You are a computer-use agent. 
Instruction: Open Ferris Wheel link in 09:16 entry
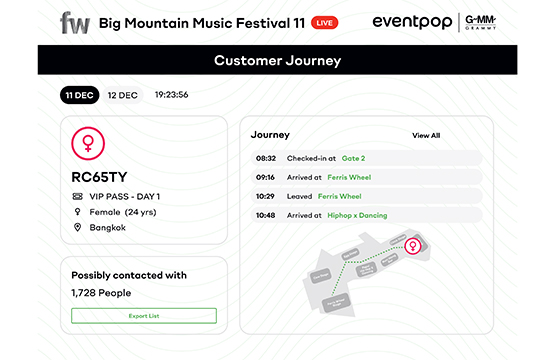349,177
